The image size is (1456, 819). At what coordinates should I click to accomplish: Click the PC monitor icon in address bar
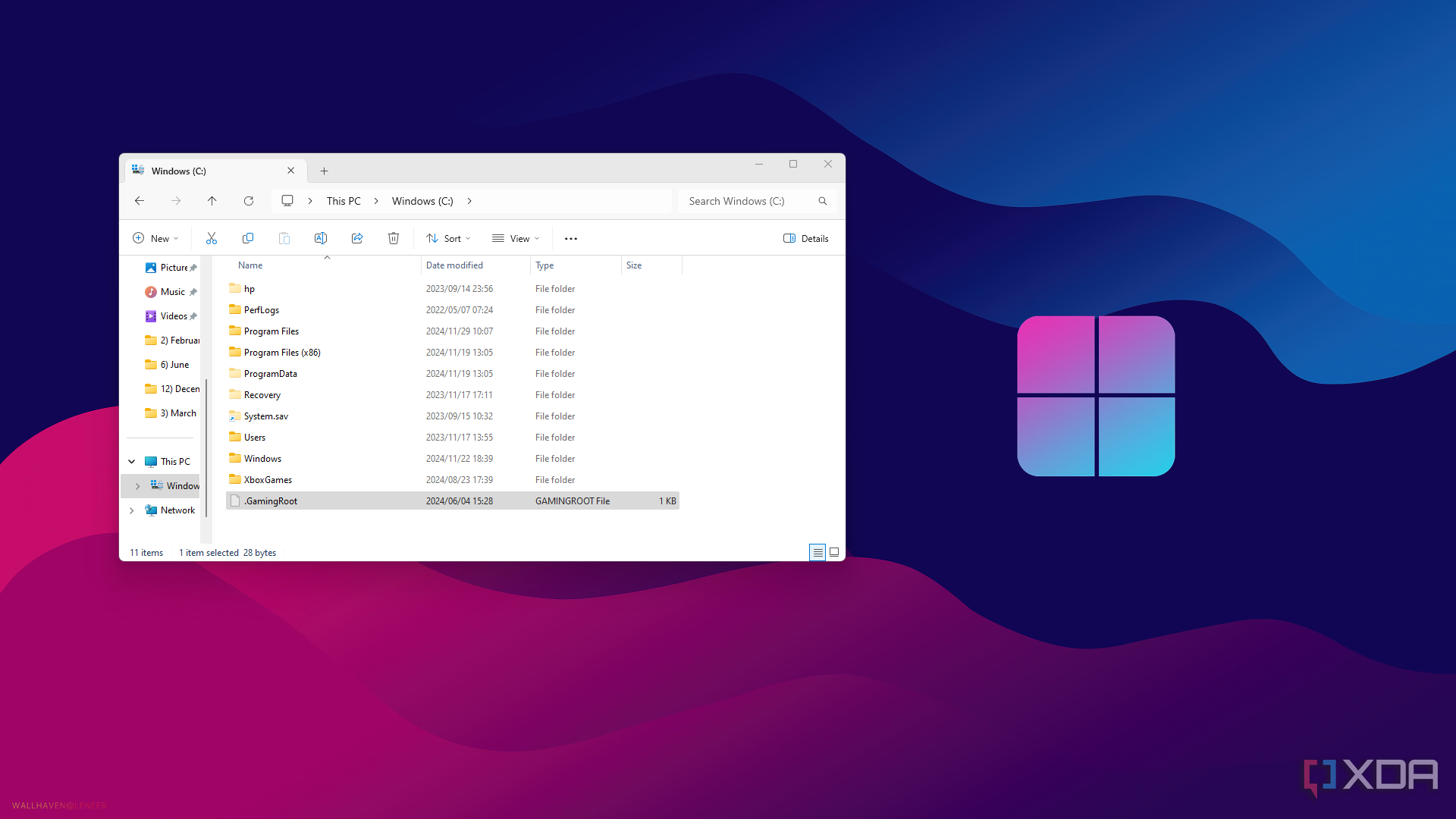tap(287, 201)
